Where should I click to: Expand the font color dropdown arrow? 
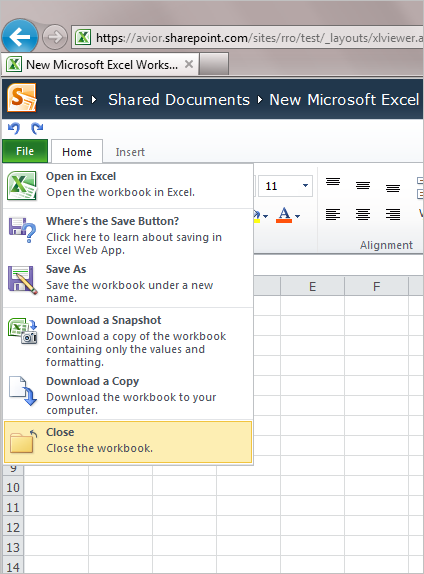(297, 216)
